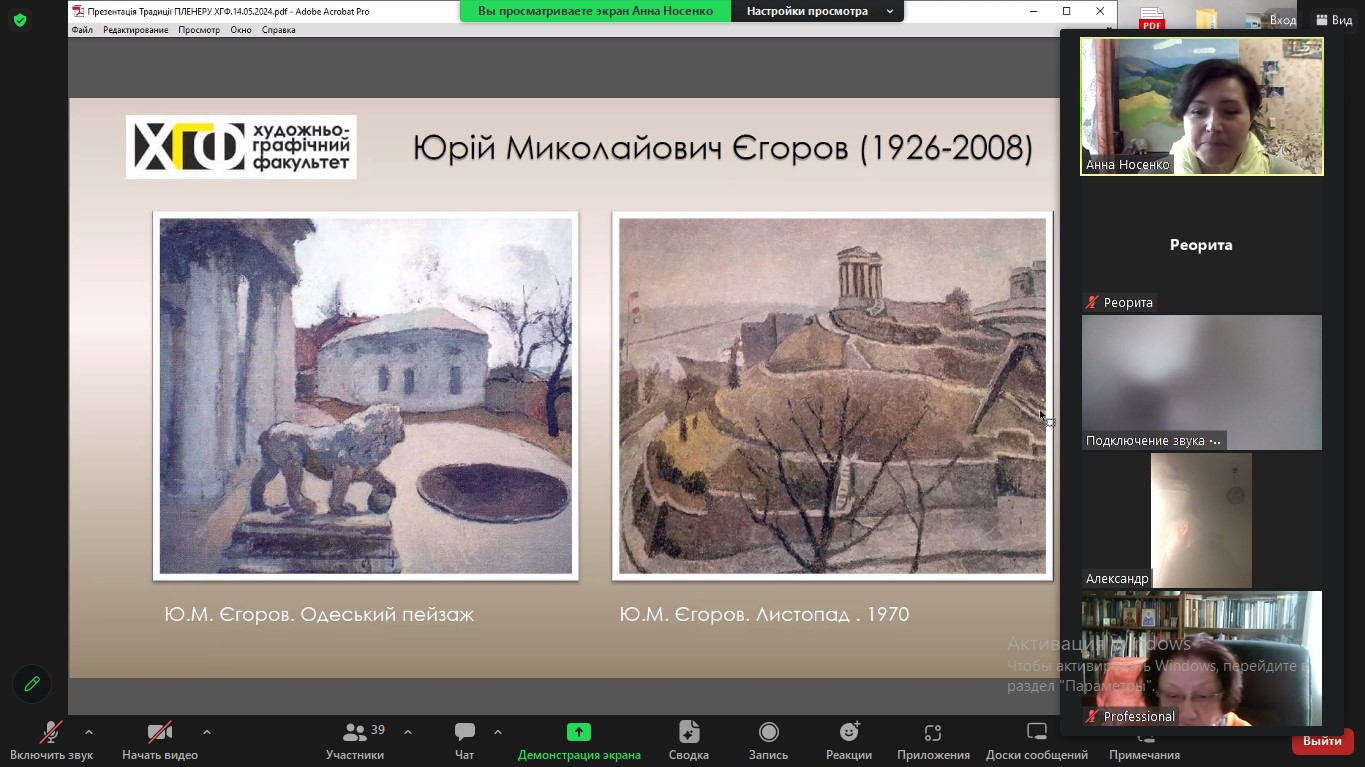Select the Professional participant video tile
The image size is (1365, 767).
coord(1202,658)
